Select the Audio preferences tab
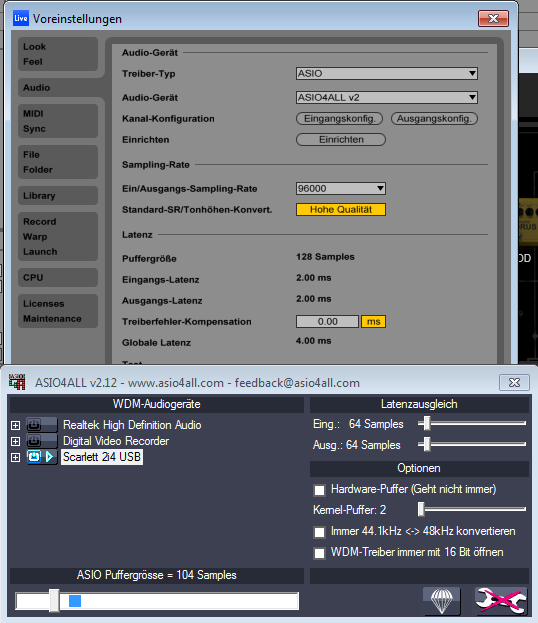Viewport: 538px width, 623px height. pos(58,87)
